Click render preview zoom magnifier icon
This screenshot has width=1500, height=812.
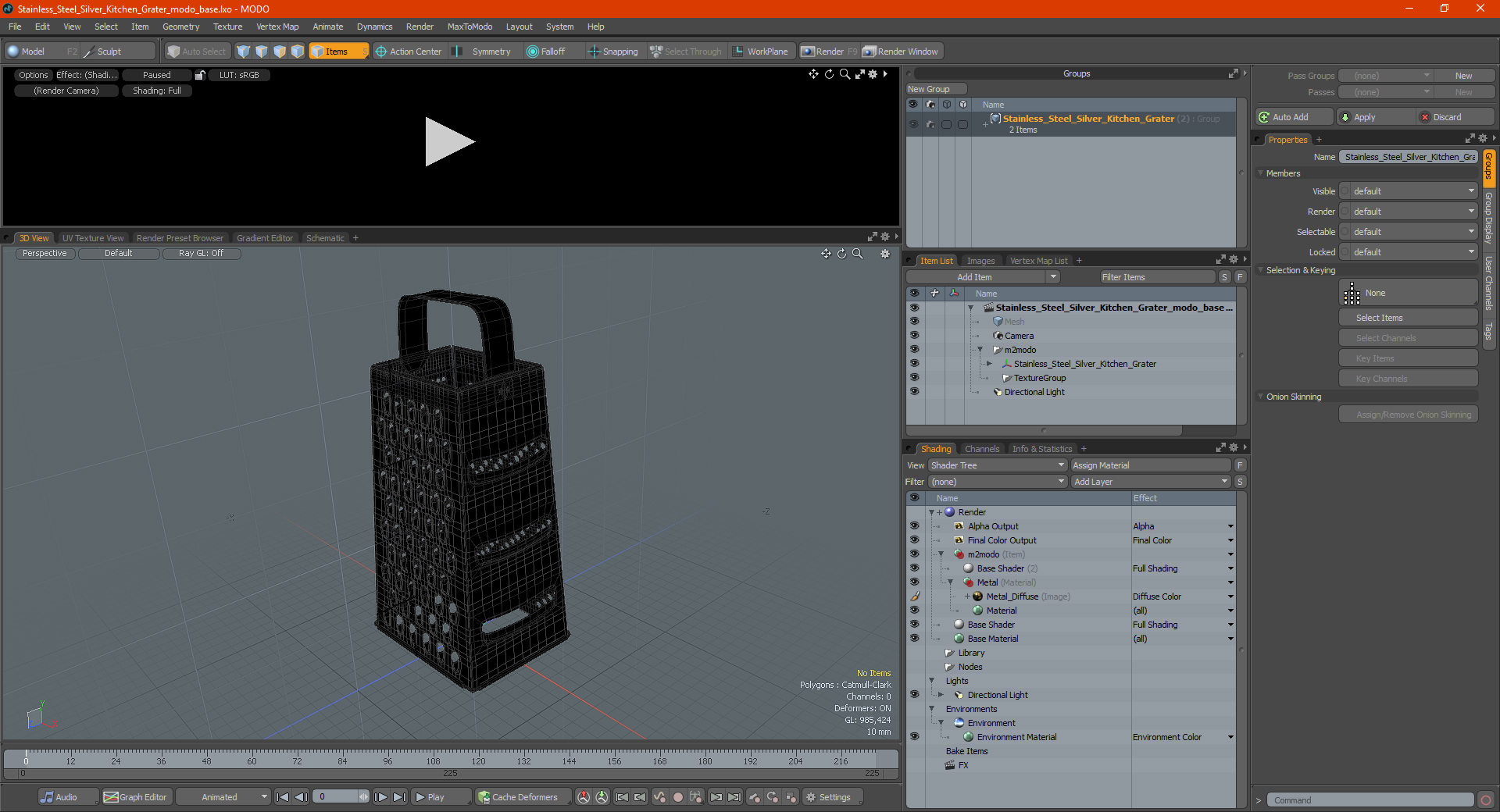pos(845,74)
